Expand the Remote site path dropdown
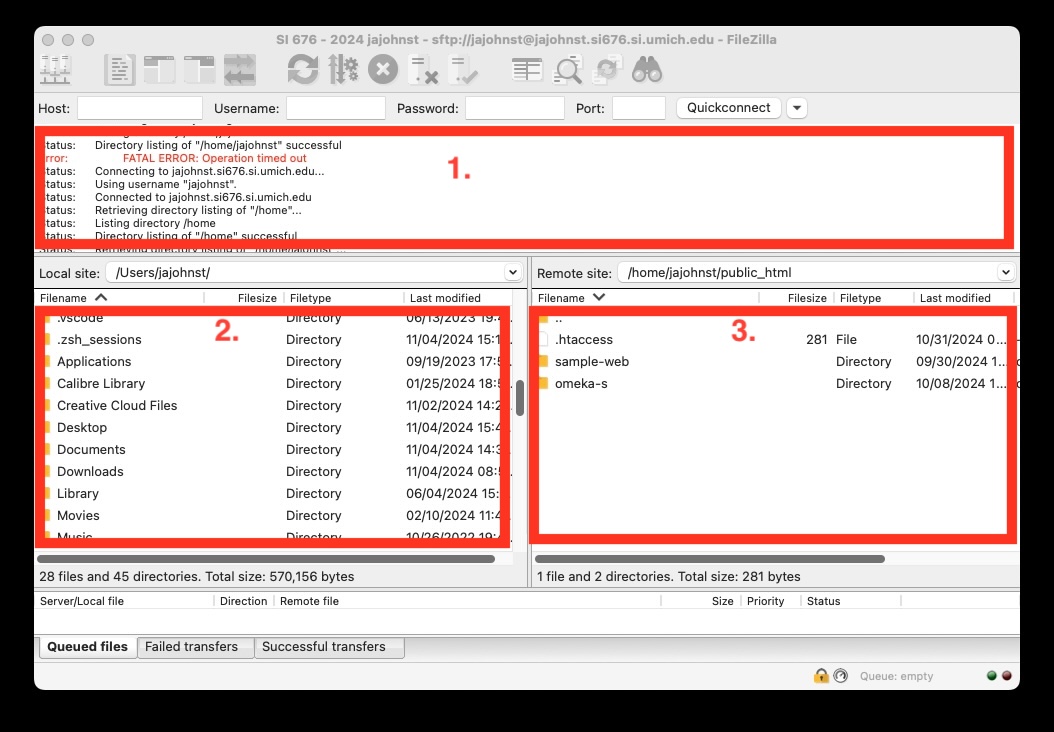Viewport: 1054px width, 732px height. tap(1005, 272)
